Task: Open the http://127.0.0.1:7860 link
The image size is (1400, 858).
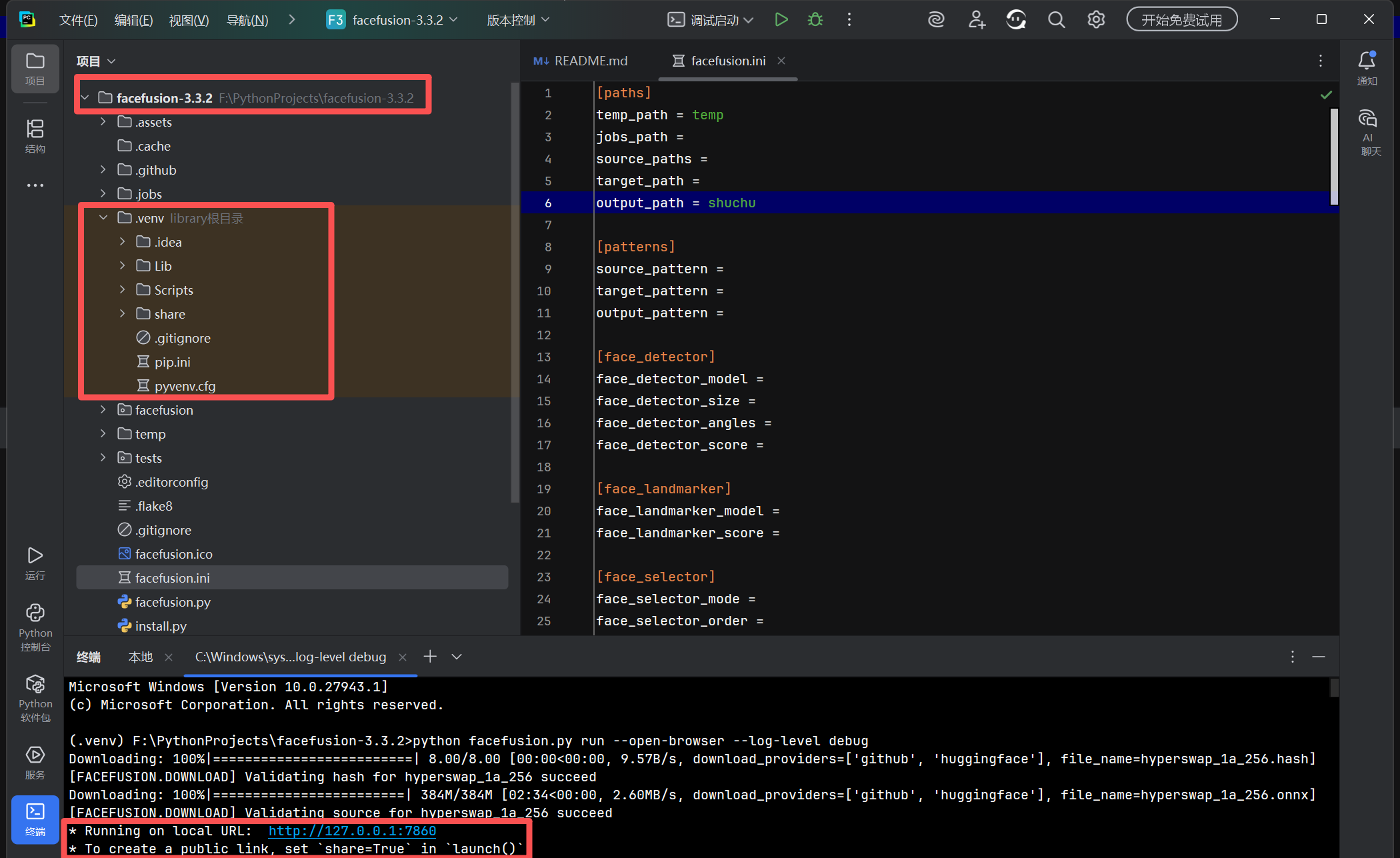Action: [x=352, y=831]
